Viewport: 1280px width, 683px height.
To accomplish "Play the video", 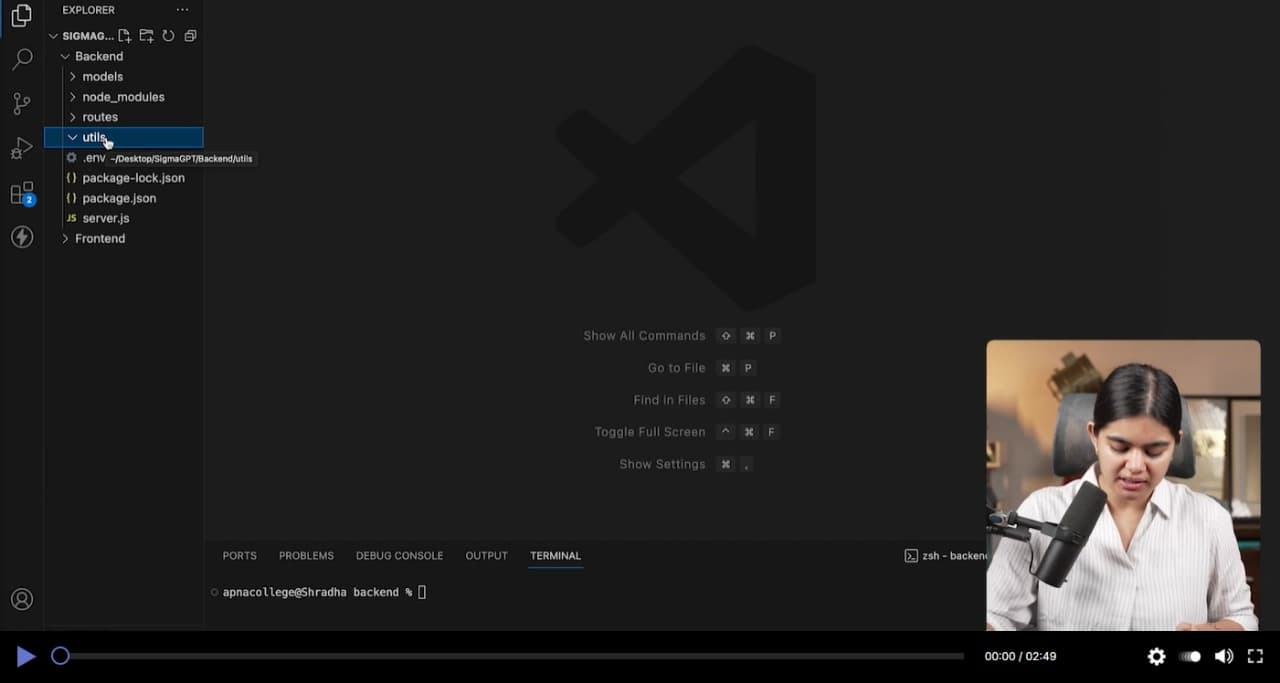I will [x=26, y=656].
